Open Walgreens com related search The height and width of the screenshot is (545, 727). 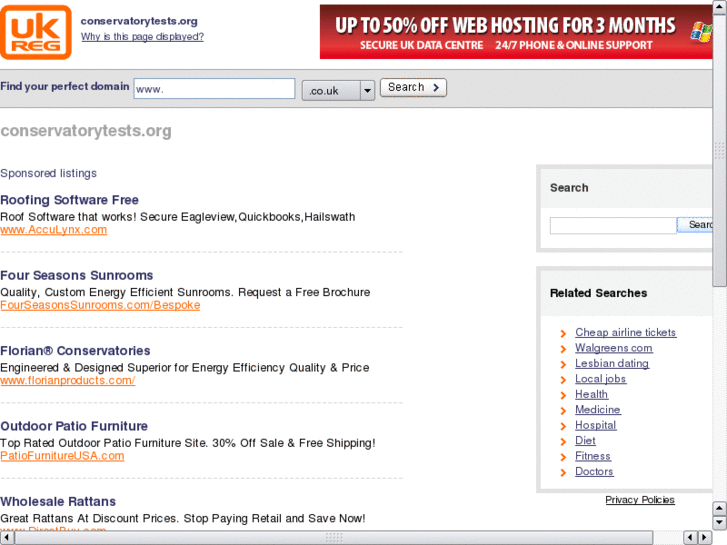613,348
